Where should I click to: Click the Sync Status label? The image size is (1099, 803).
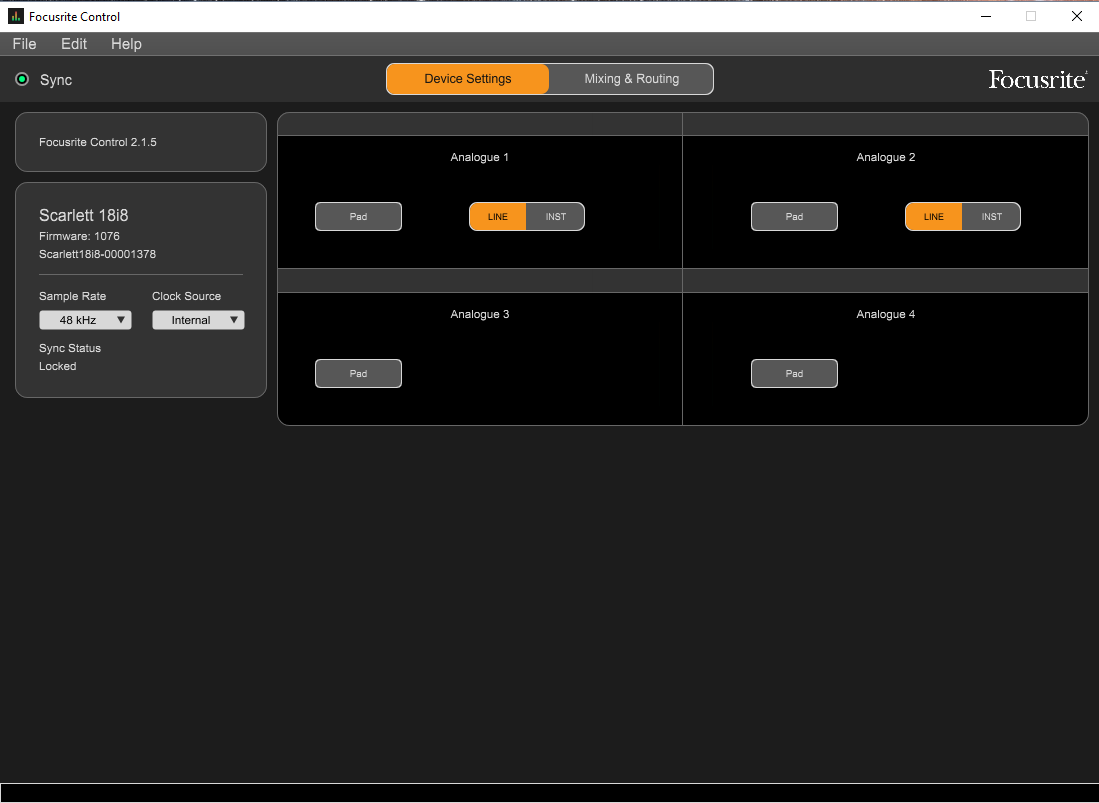tap(70, 348)
